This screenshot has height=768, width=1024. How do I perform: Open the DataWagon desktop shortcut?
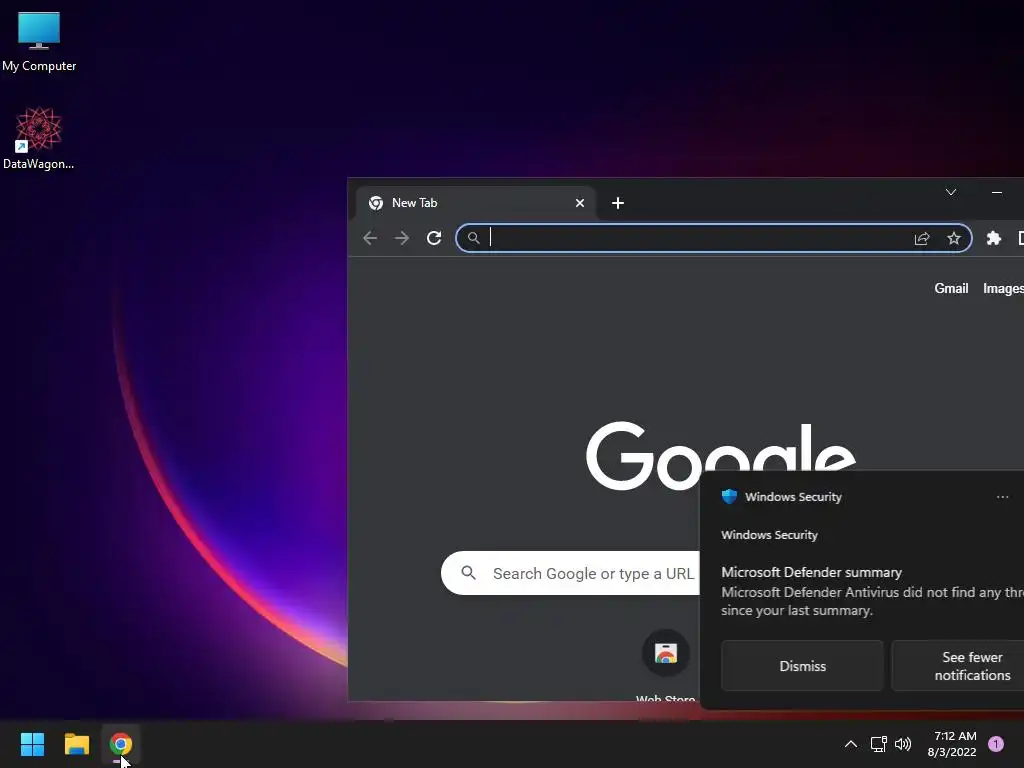pyautogui.click(x=39, y=138)
